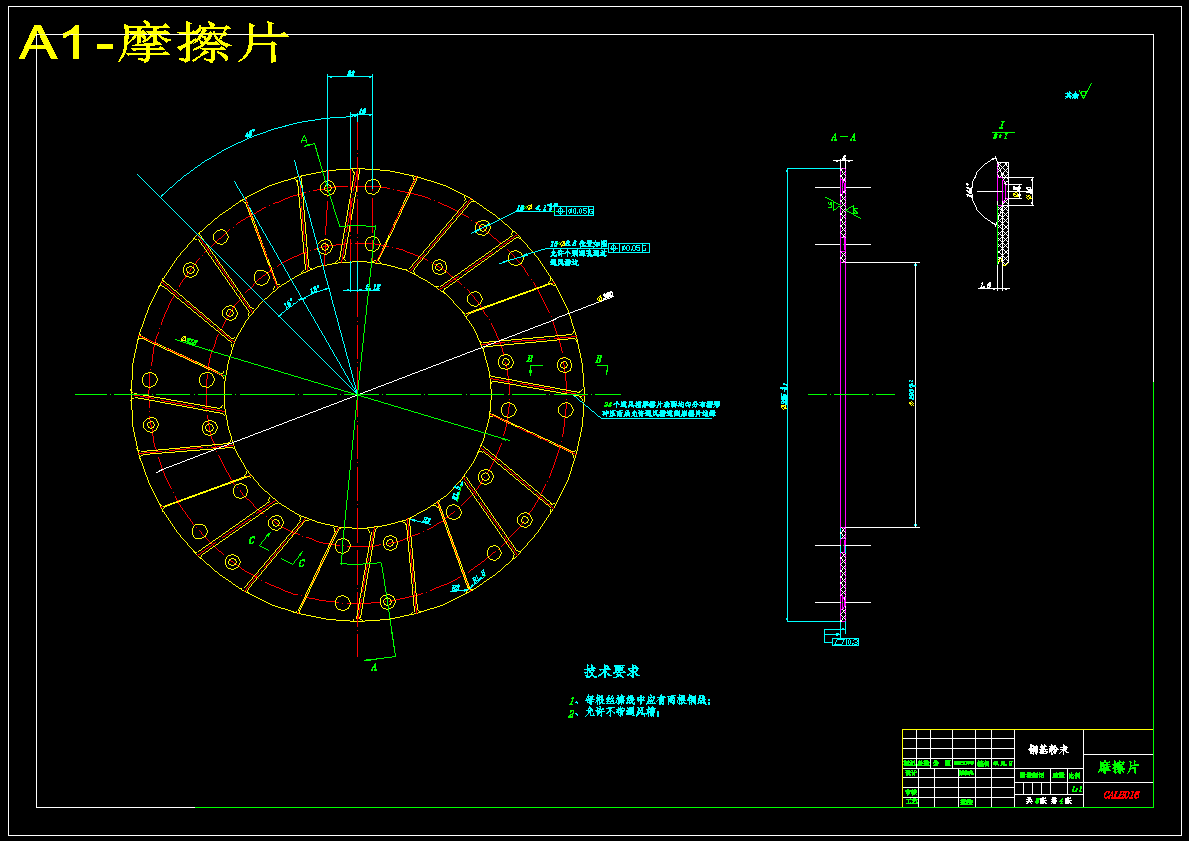
Task: Select the hatched detail view I cross-section
Action: click(x=1002, y=214)
